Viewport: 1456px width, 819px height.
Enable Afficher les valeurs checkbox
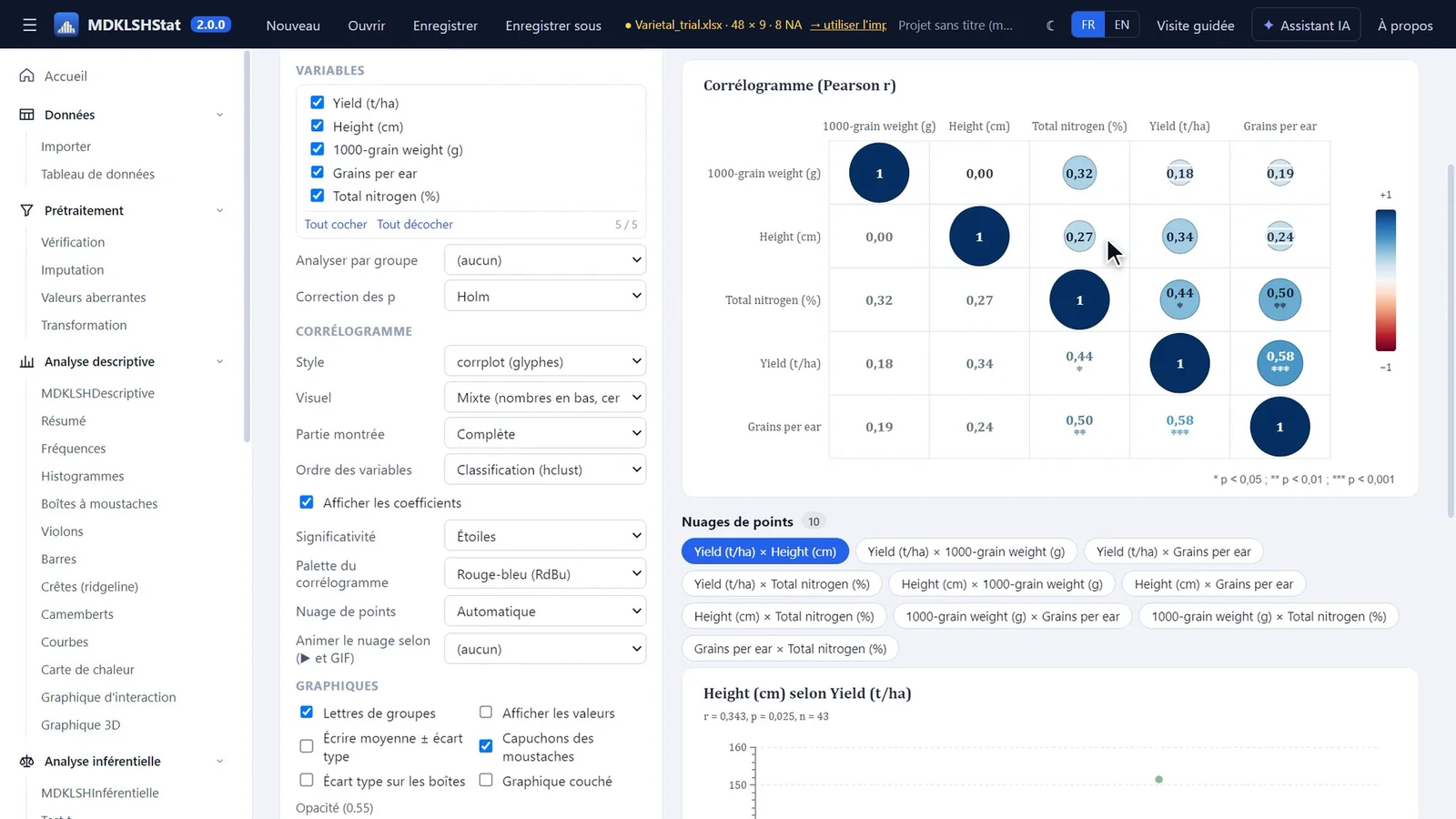486,713
